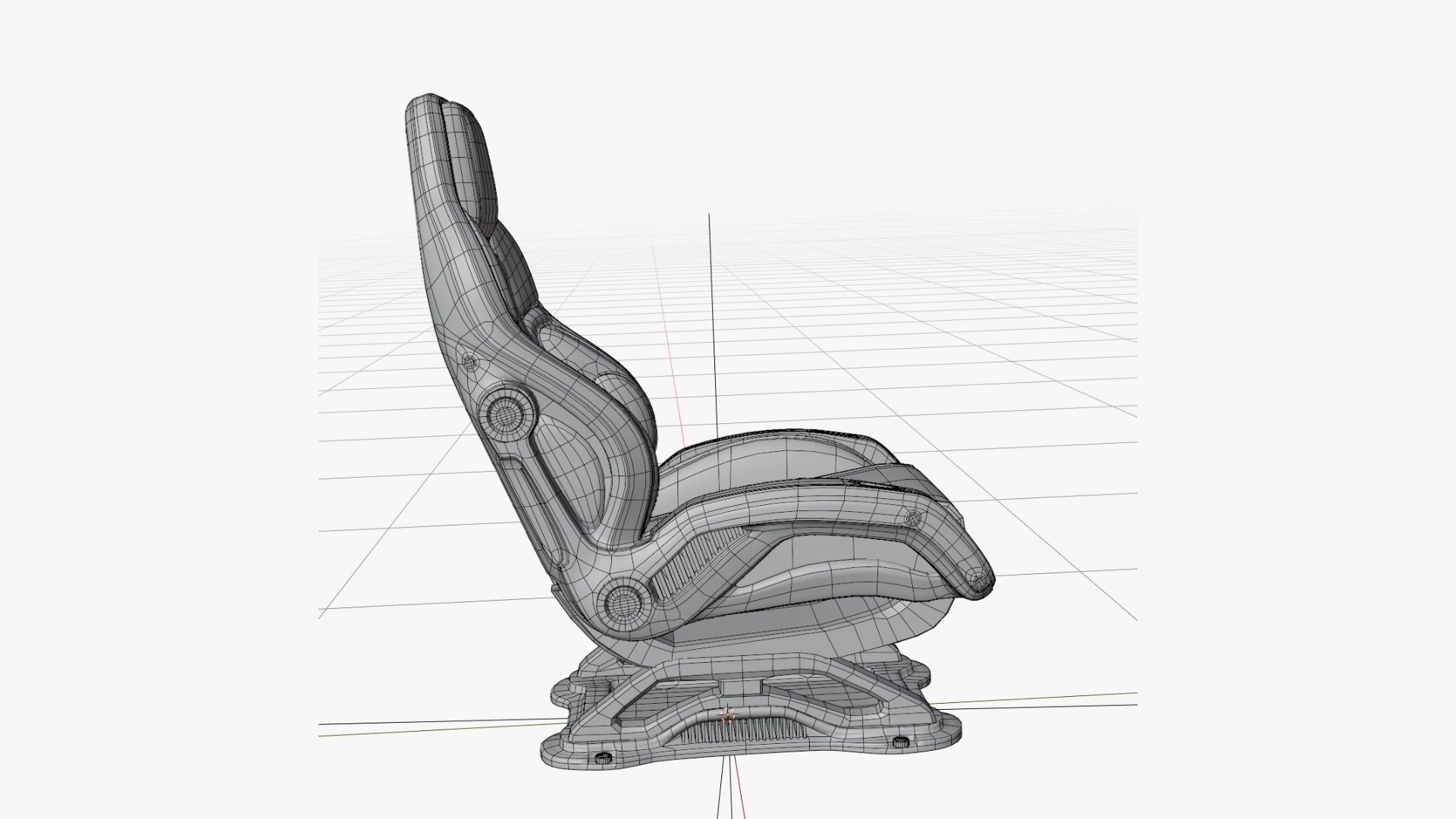Click the 3D cursor at the origin
The height and width of the screenshot is (819, 1456).
[x=728, y=714]
